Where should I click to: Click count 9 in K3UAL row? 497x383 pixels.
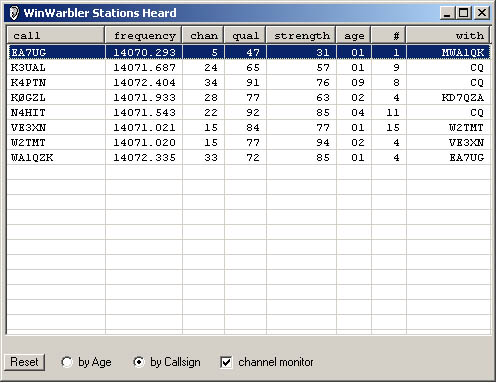point(396,68)
